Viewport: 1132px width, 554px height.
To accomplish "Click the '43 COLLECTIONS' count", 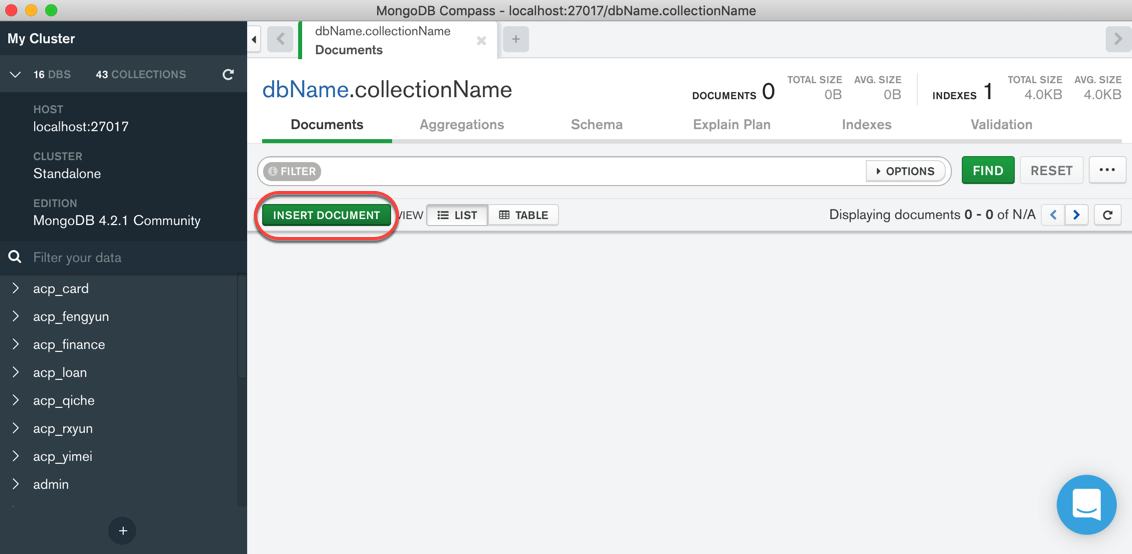I will [141, 74].
